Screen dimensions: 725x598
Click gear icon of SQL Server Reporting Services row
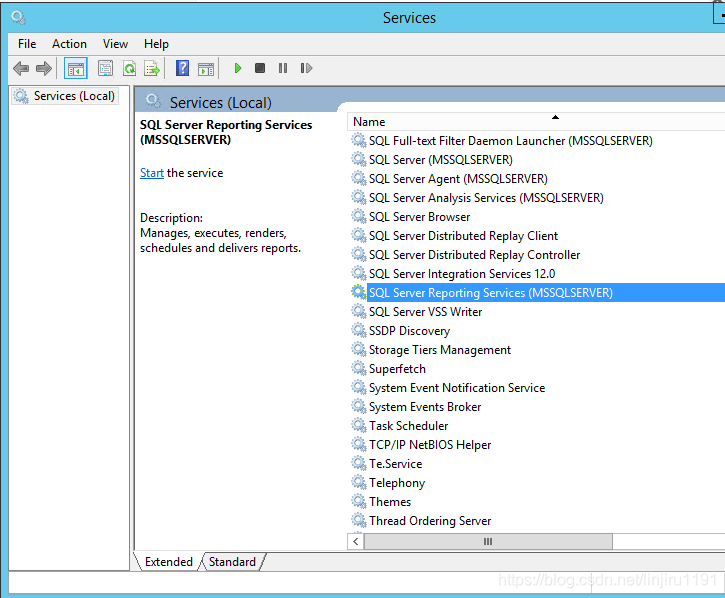click(358, 292)
